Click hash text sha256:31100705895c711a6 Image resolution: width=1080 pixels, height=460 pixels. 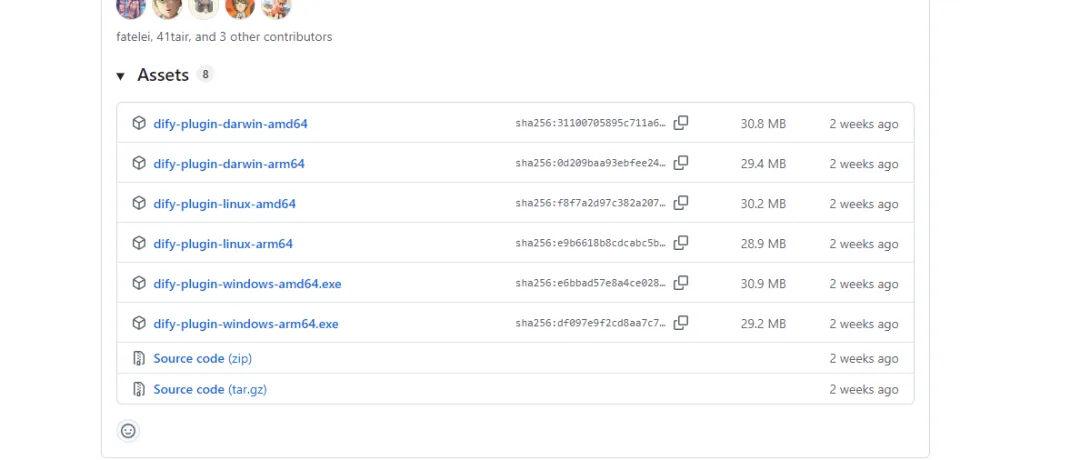591,124
